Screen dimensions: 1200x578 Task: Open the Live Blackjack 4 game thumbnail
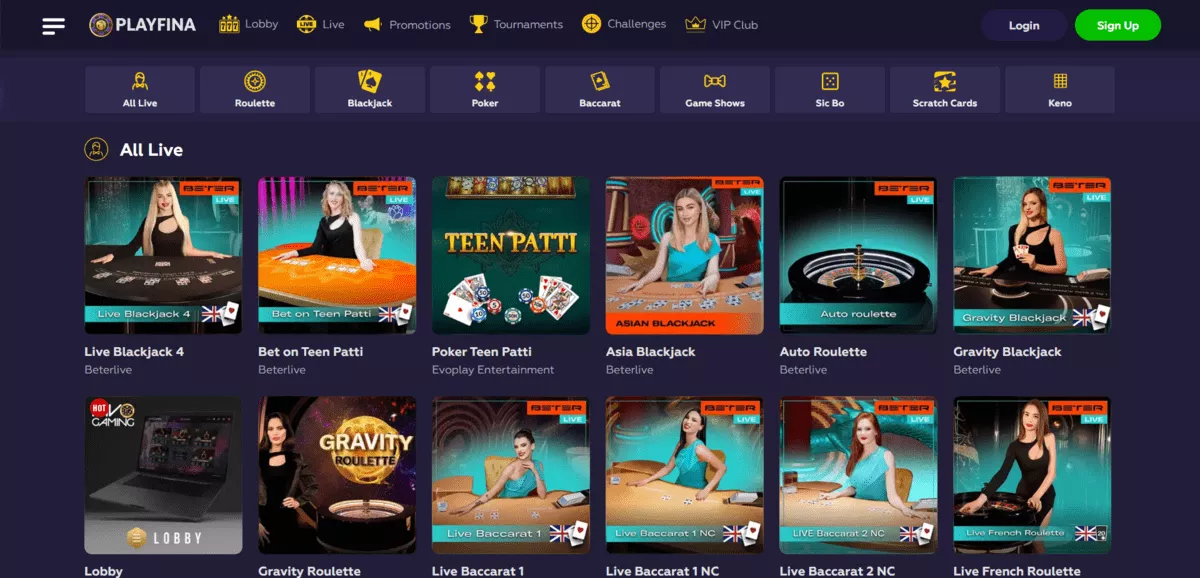164,255
